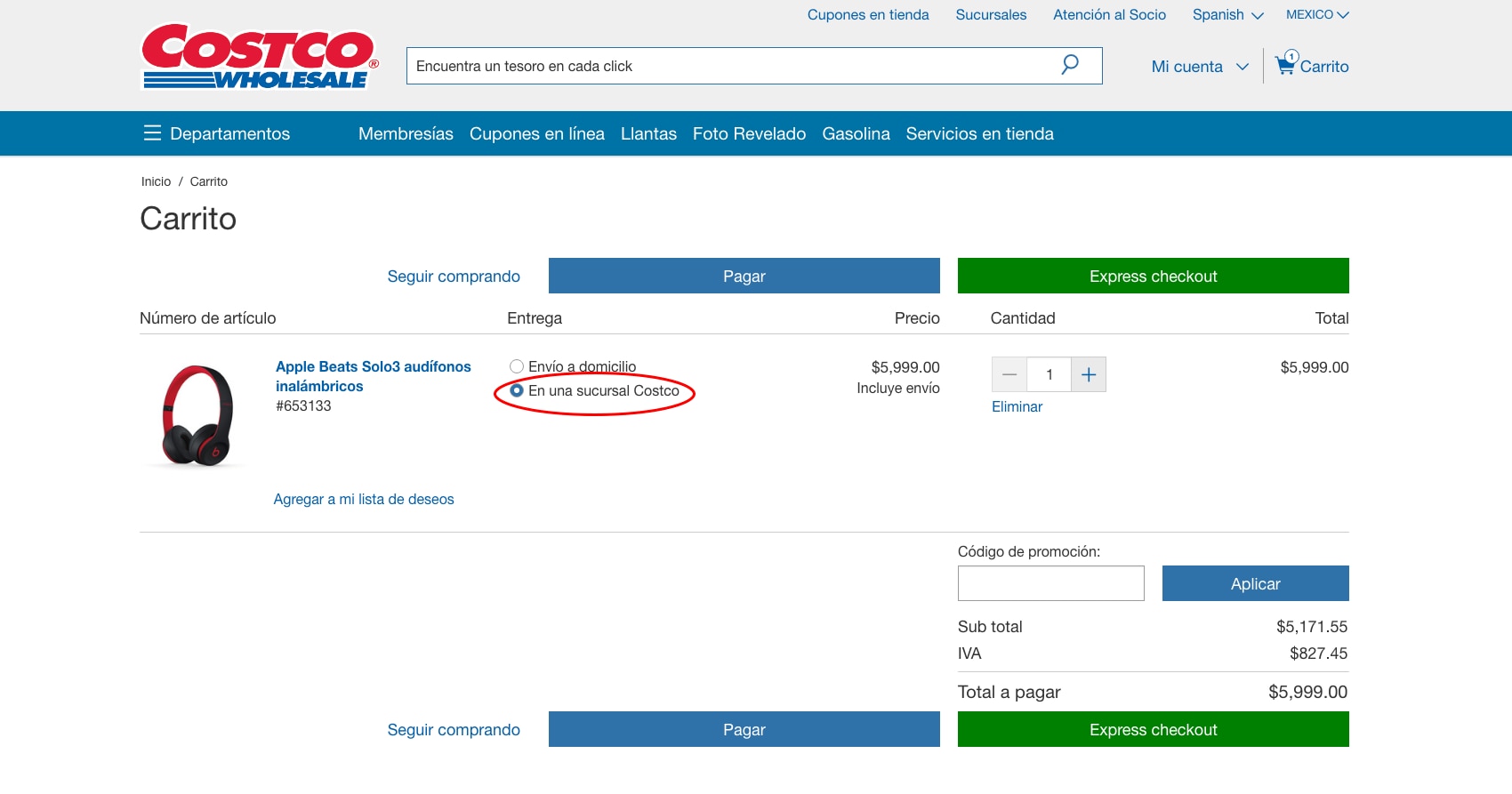Expand the Spanish language dropdown
This screenshot has height=794, width=1512.
pyautogui.click(x=1227, y=15)
